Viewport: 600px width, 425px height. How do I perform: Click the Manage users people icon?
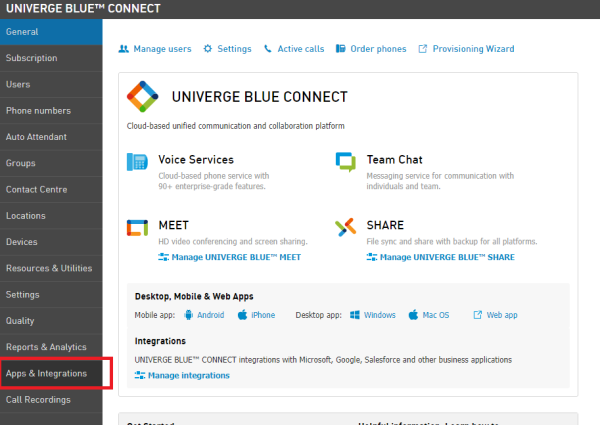124,49
